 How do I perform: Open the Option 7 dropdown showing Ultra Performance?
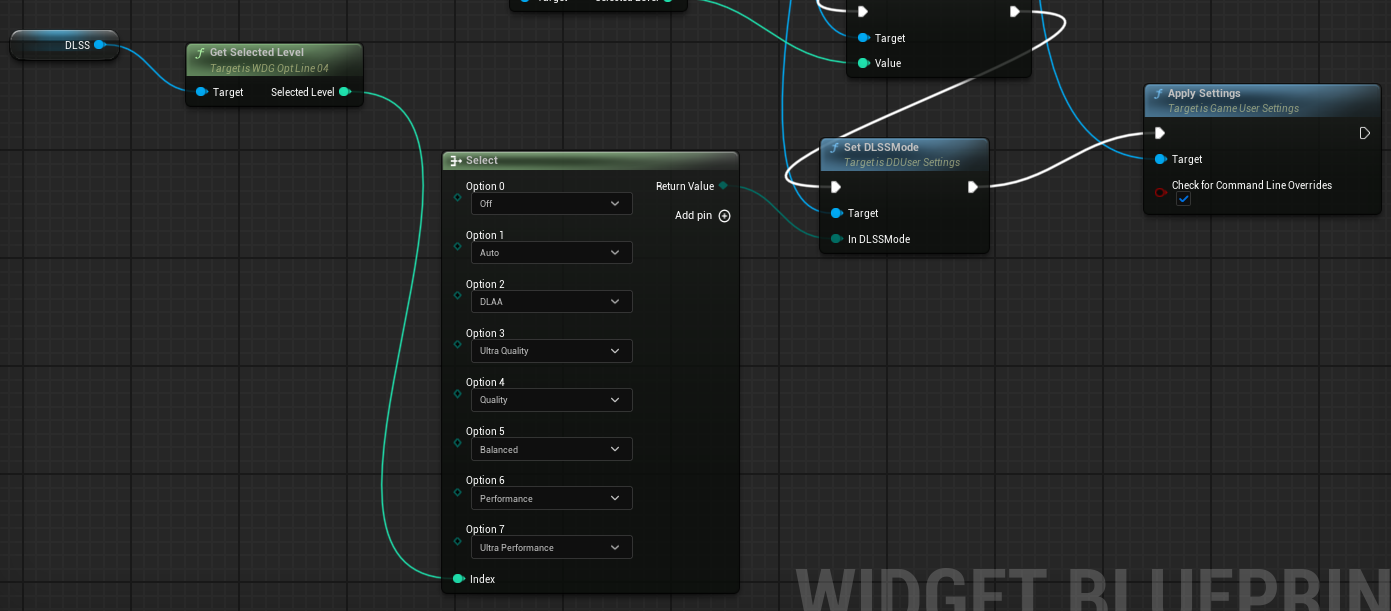point(552,548)
